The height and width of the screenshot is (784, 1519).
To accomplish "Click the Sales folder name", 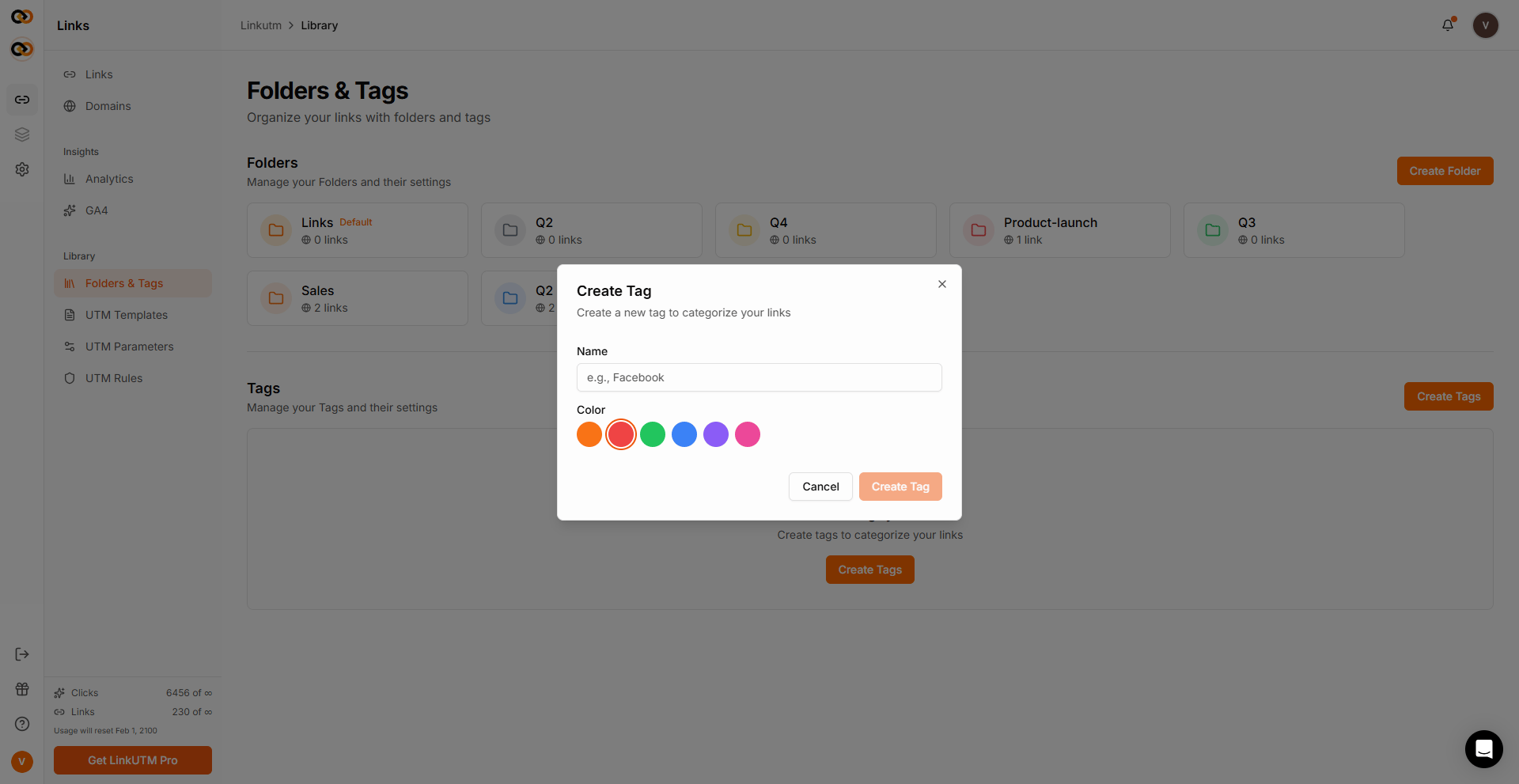I will 317,290.
